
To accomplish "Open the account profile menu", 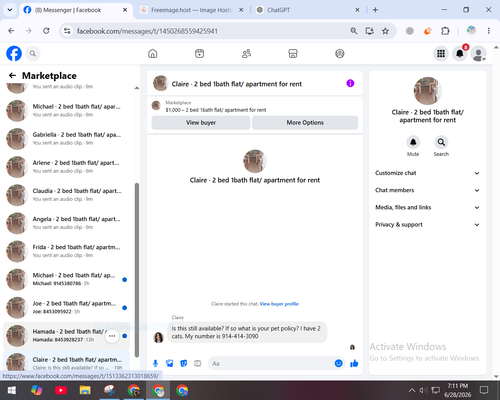I will [478, 53].
